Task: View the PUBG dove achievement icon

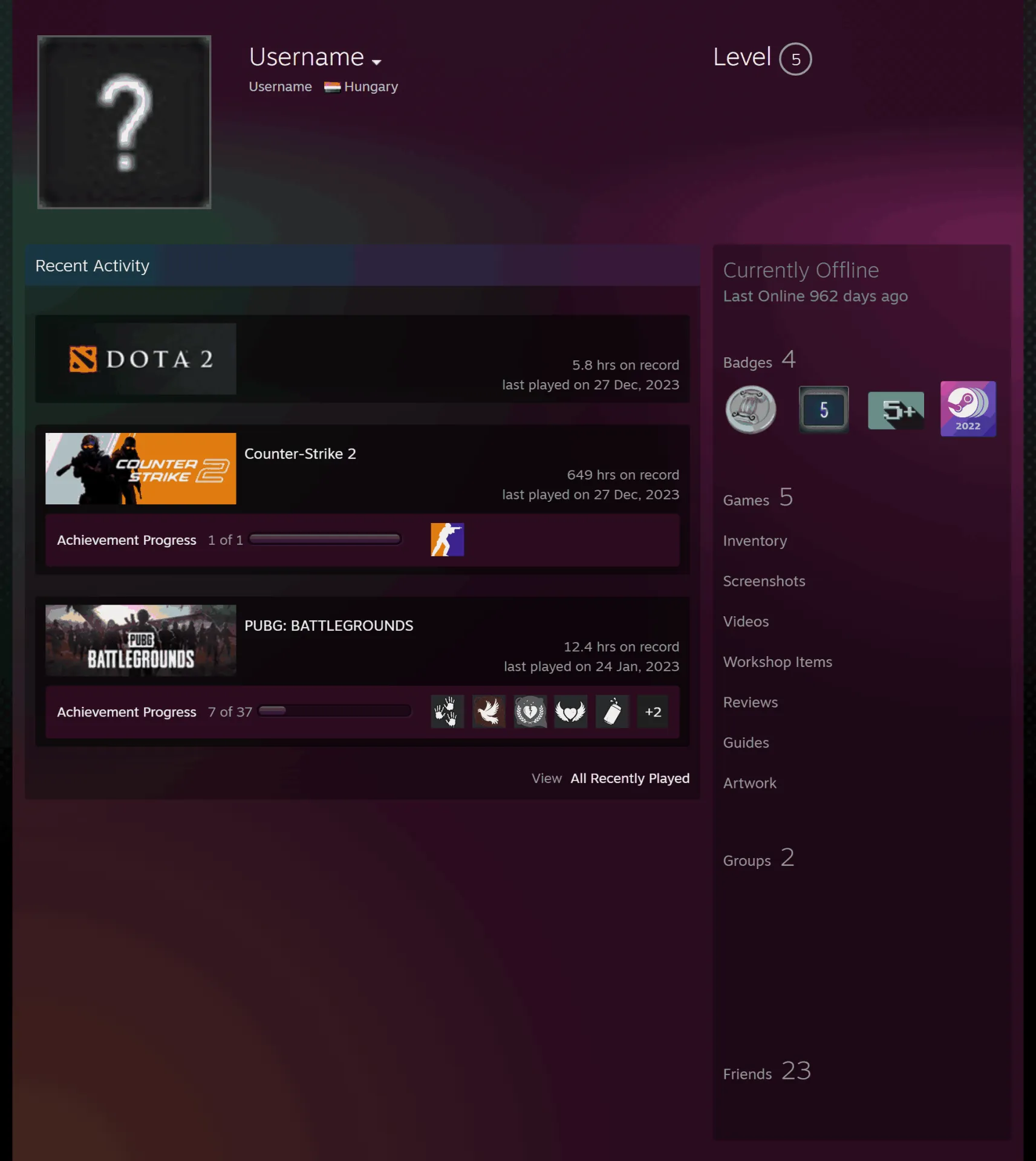Action: point(489,712)
